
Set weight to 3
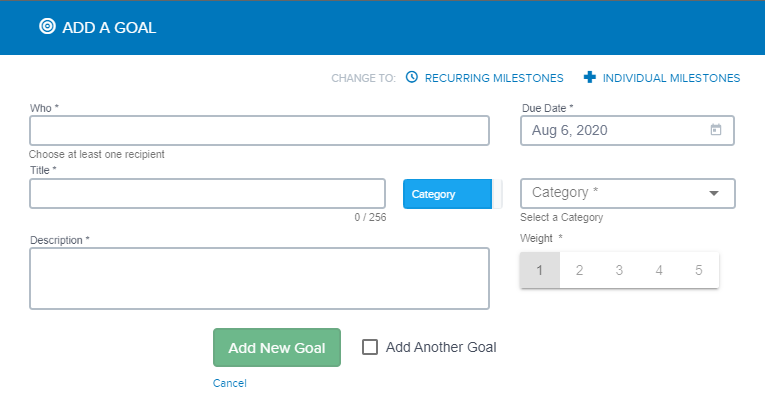[x=619, y=270]
